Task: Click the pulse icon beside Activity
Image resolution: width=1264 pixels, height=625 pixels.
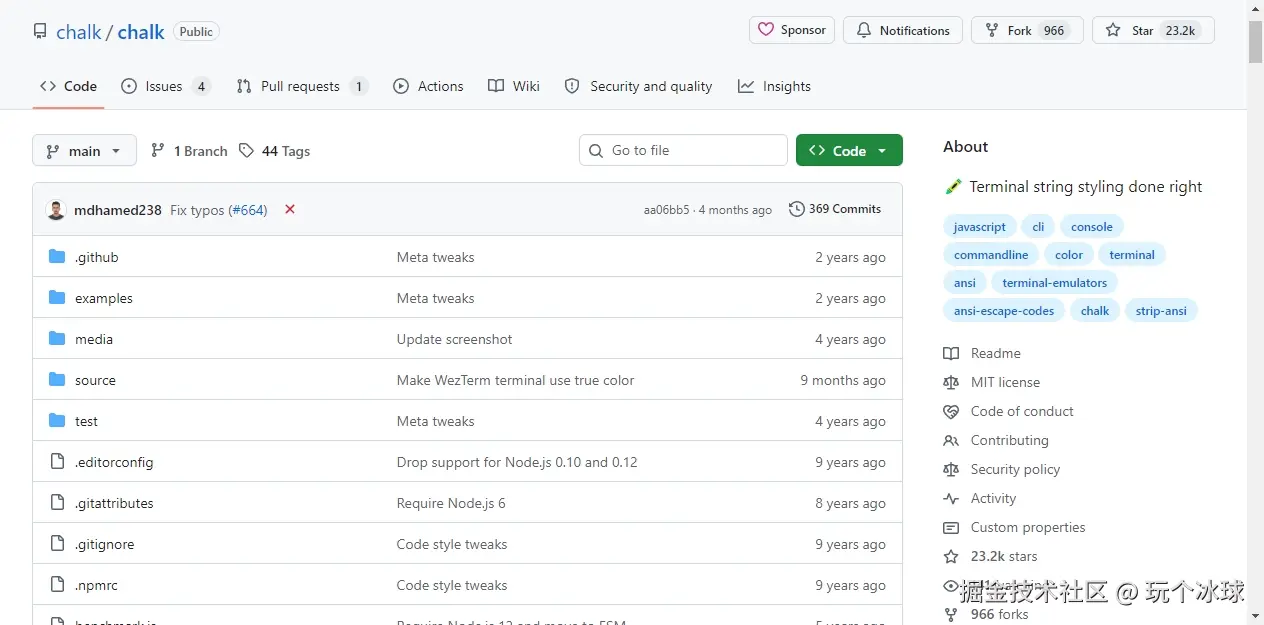Action: [x=951, y=498]
